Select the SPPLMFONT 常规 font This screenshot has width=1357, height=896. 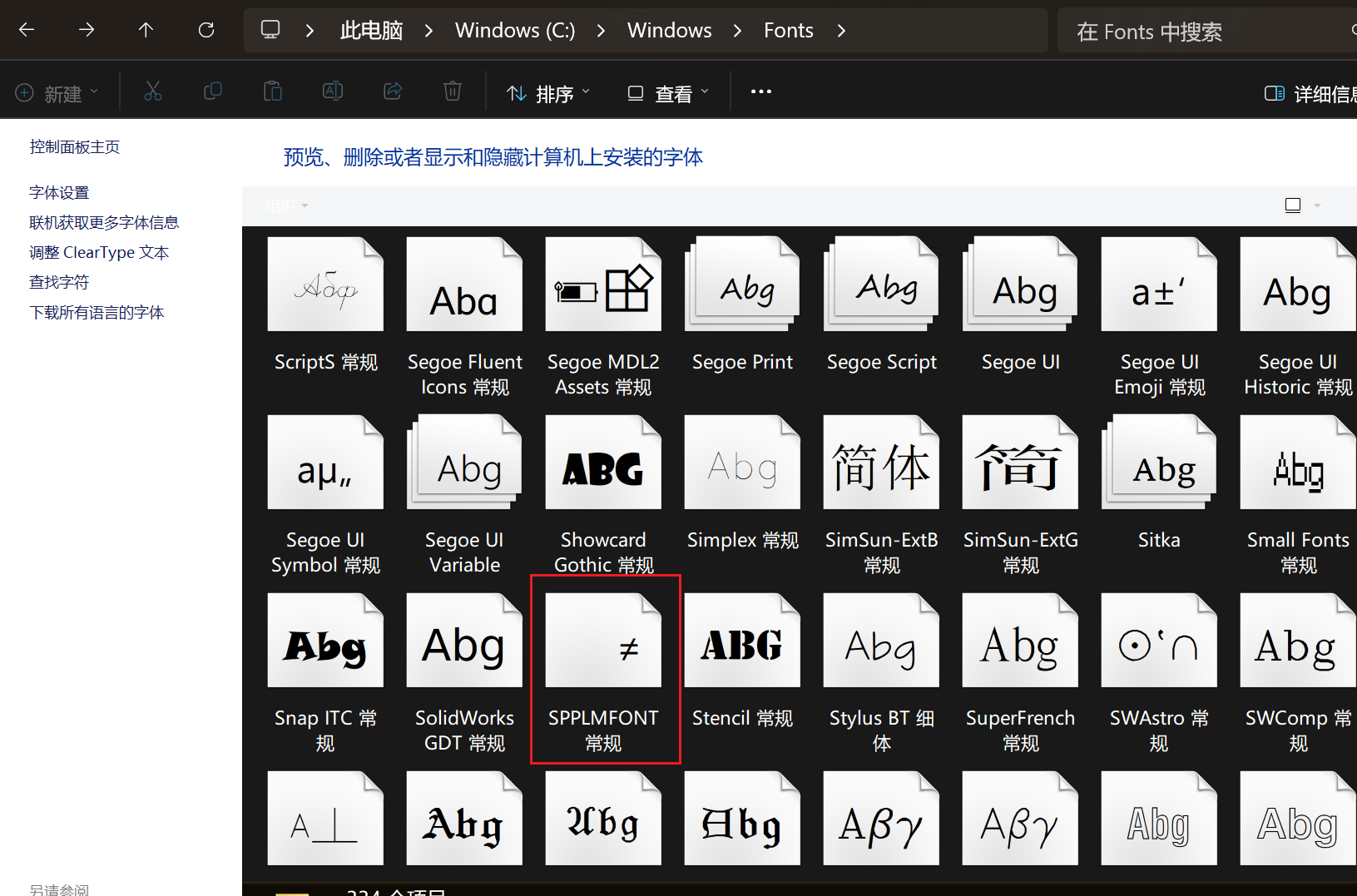[x=603, y=674]
